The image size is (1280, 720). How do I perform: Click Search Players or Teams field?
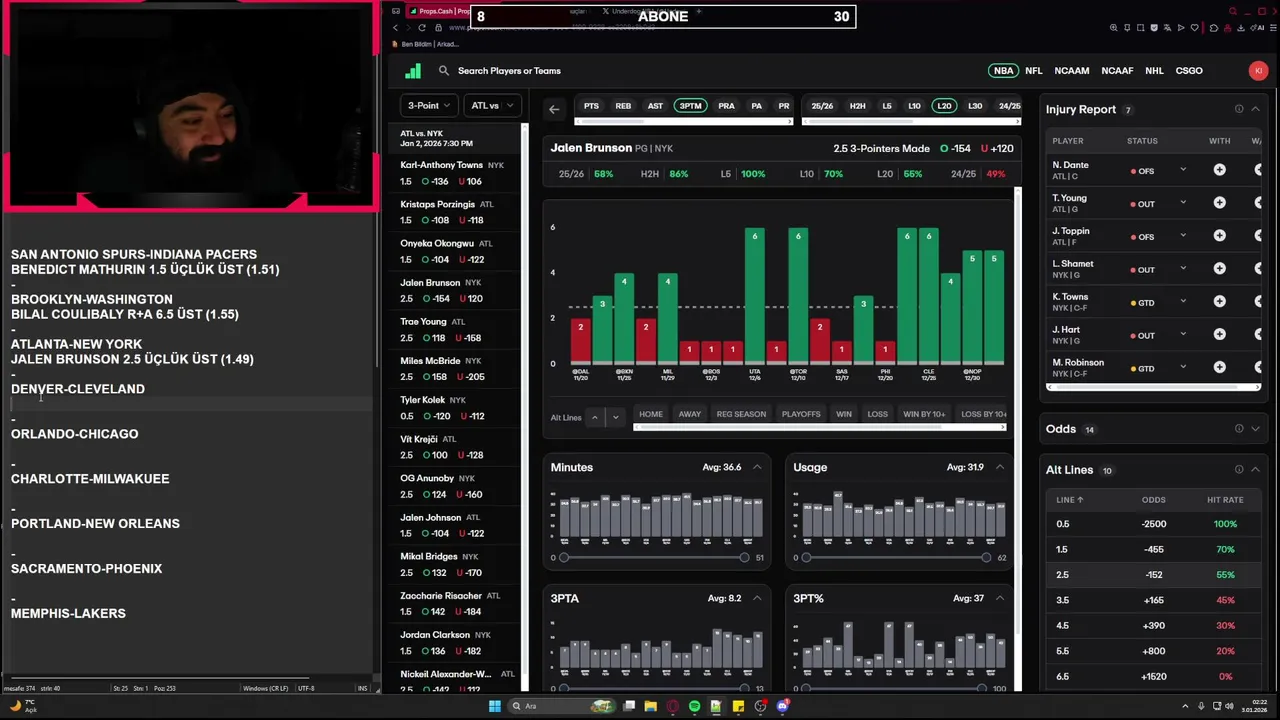pyautogui.click(x=509, y=71)
